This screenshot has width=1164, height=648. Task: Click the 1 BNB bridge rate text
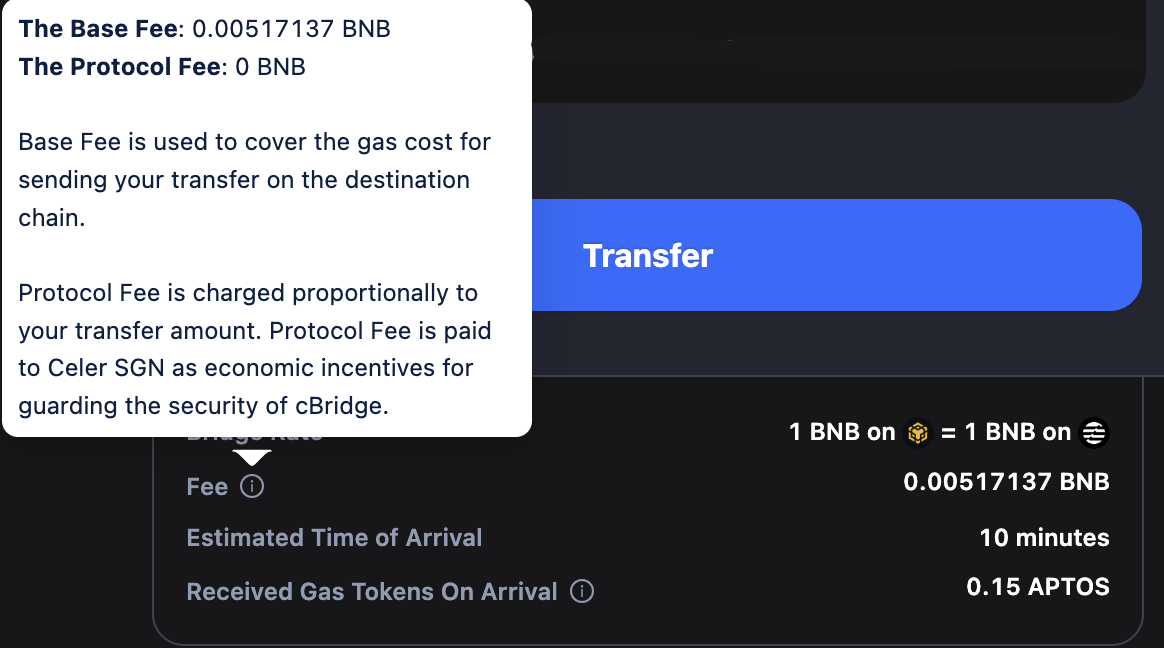tap(842, 433)
